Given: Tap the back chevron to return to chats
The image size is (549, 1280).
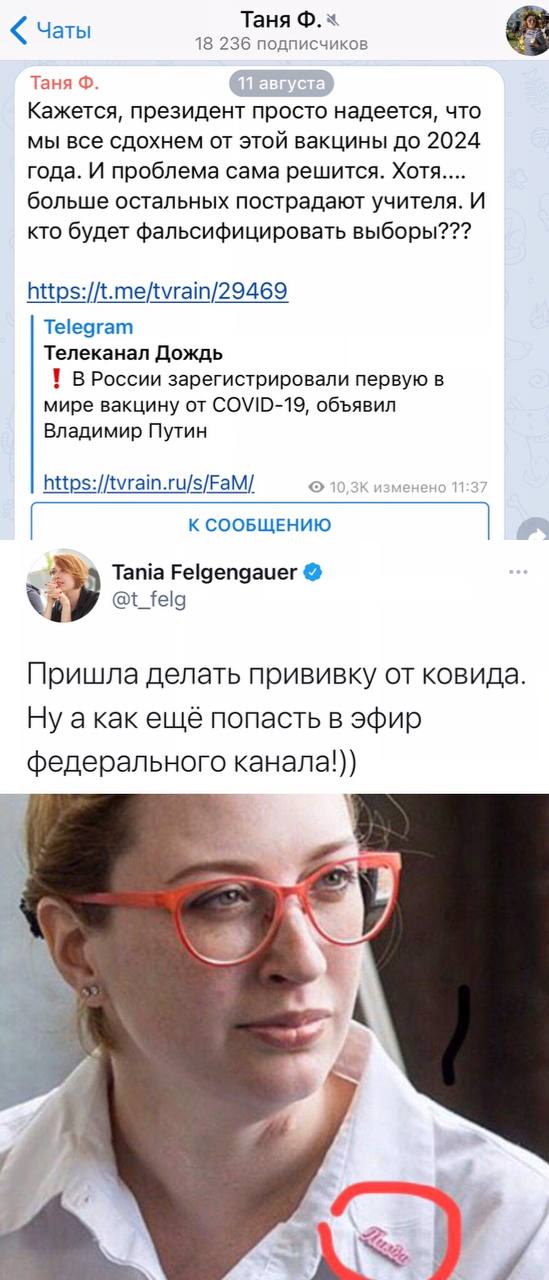Looking at the screenshot, I should [18, 30].
